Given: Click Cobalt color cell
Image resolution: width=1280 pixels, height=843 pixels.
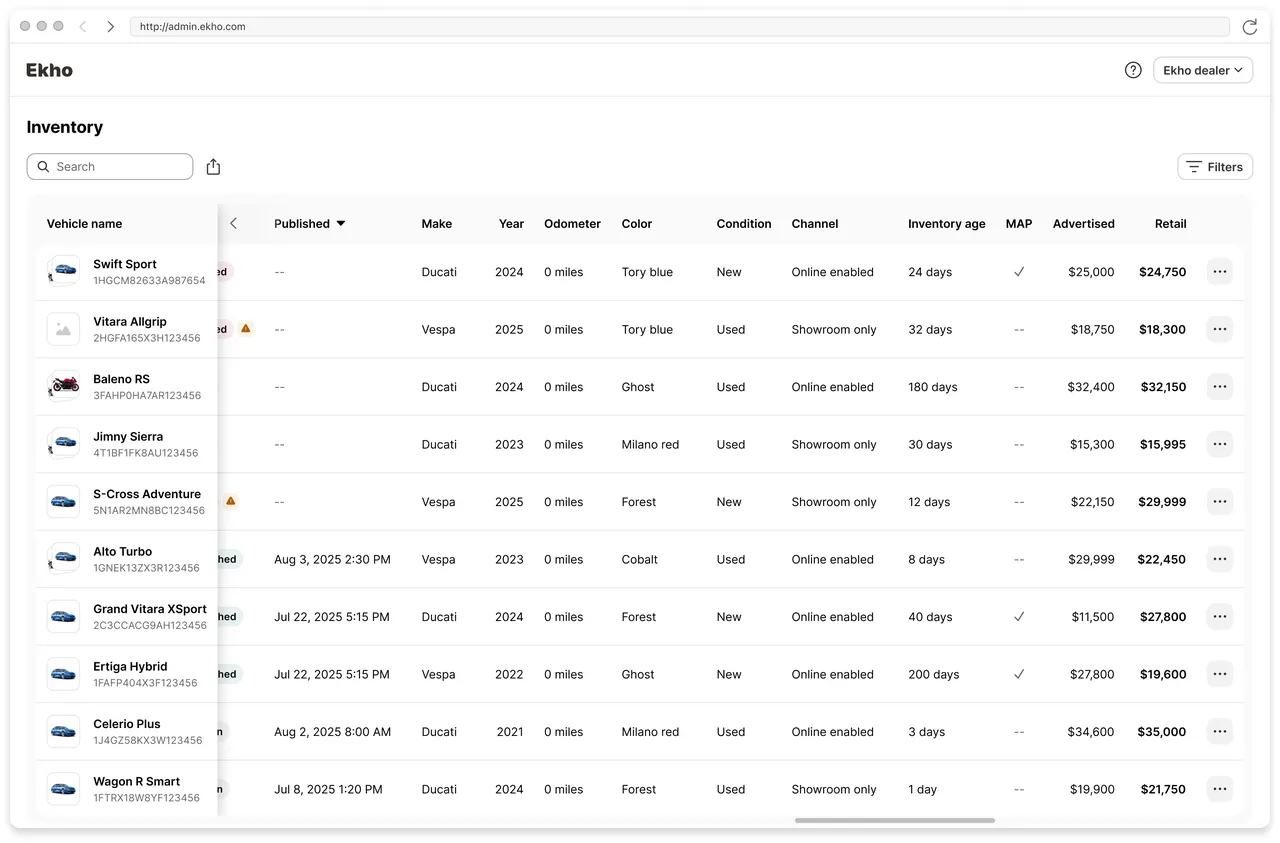Looking at the screenshot, I should click(x=640, y=559).
